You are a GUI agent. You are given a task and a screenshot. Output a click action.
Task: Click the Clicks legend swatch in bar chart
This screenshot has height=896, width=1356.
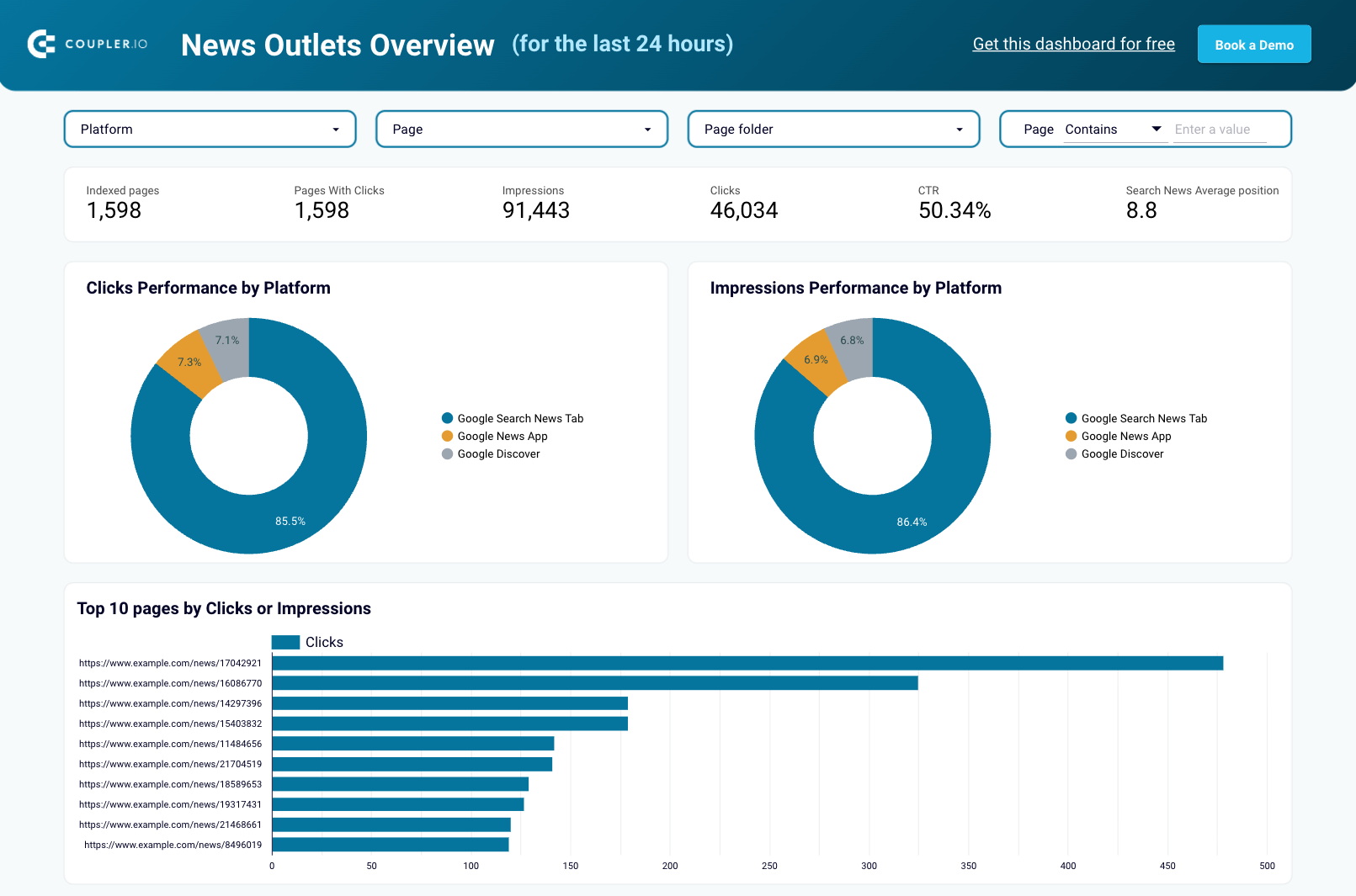[286, 642]
